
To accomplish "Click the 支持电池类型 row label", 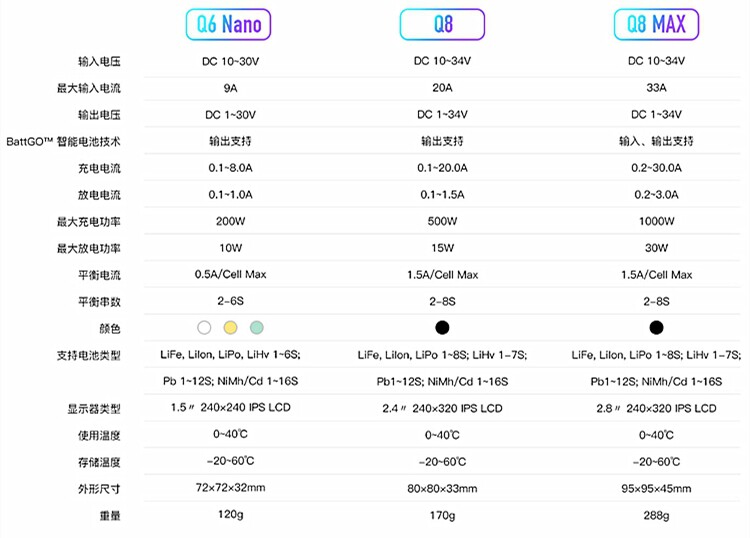I will coord(88,356).
